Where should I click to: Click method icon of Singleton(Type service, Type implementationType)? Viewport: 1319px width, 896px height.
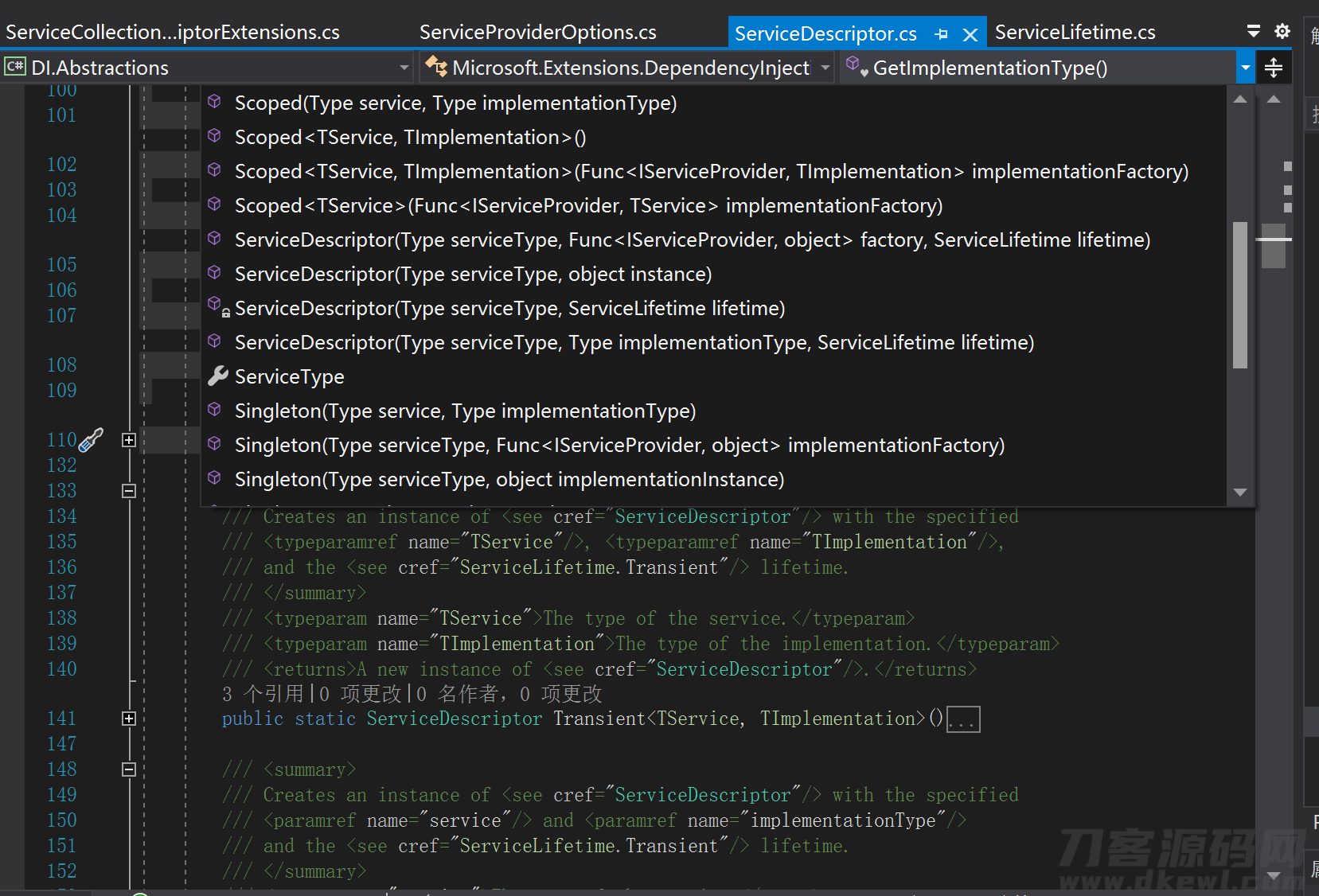pyautogui.click(x=214, y=409)
